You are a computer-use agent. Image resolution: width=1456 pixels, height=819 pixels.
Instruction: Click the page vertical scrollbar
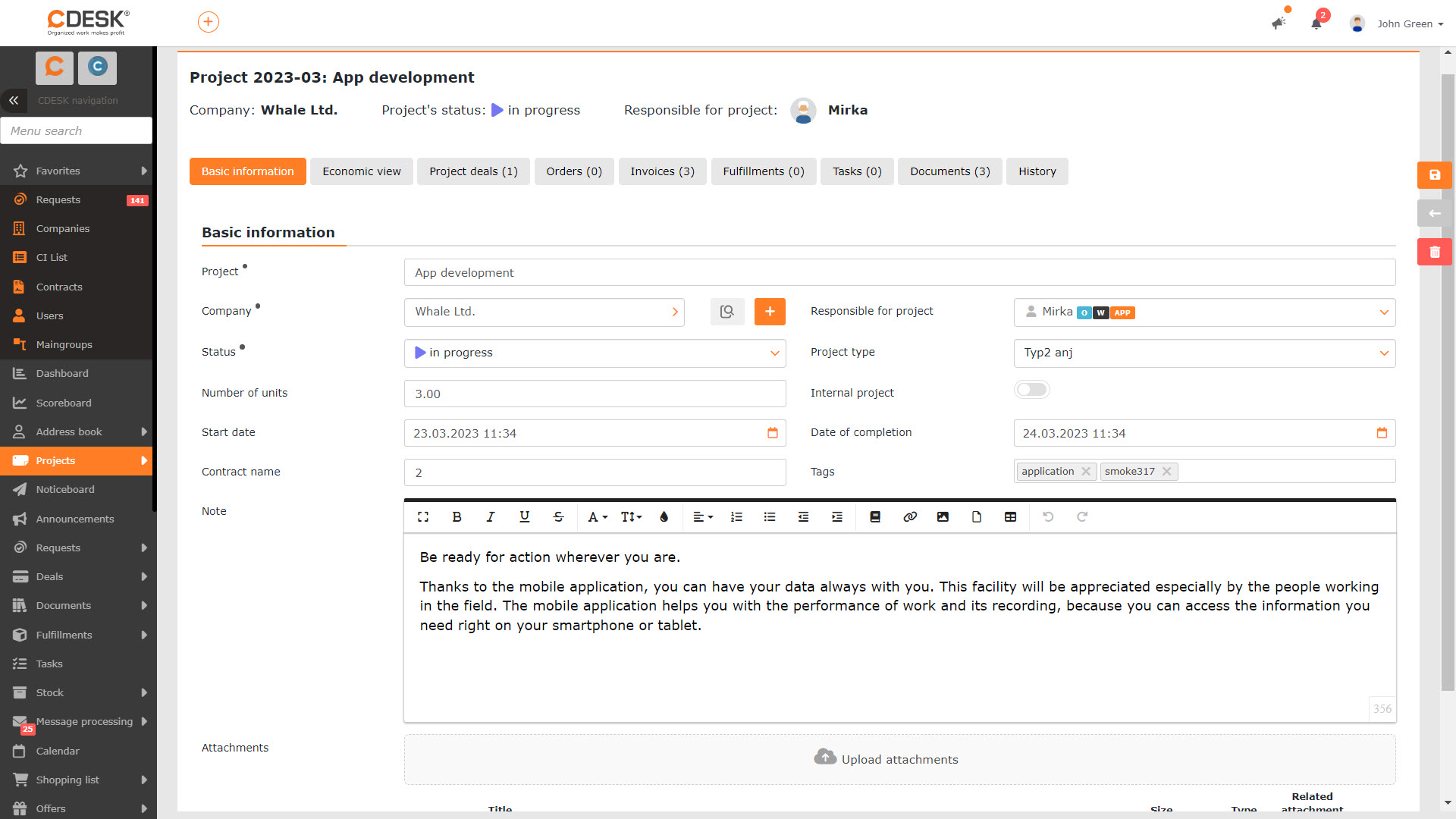(x=1448, y=381)
